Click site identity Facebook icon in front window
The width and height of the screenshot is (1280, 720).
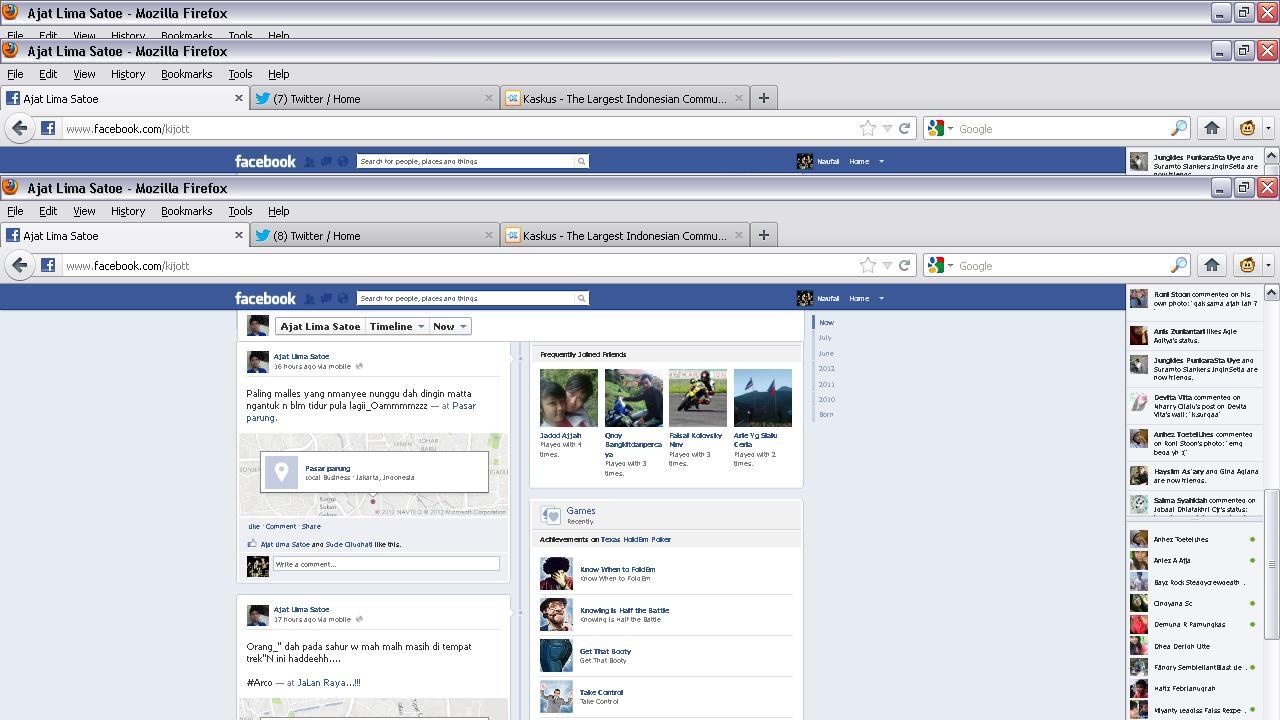click(x=48, y=265)
